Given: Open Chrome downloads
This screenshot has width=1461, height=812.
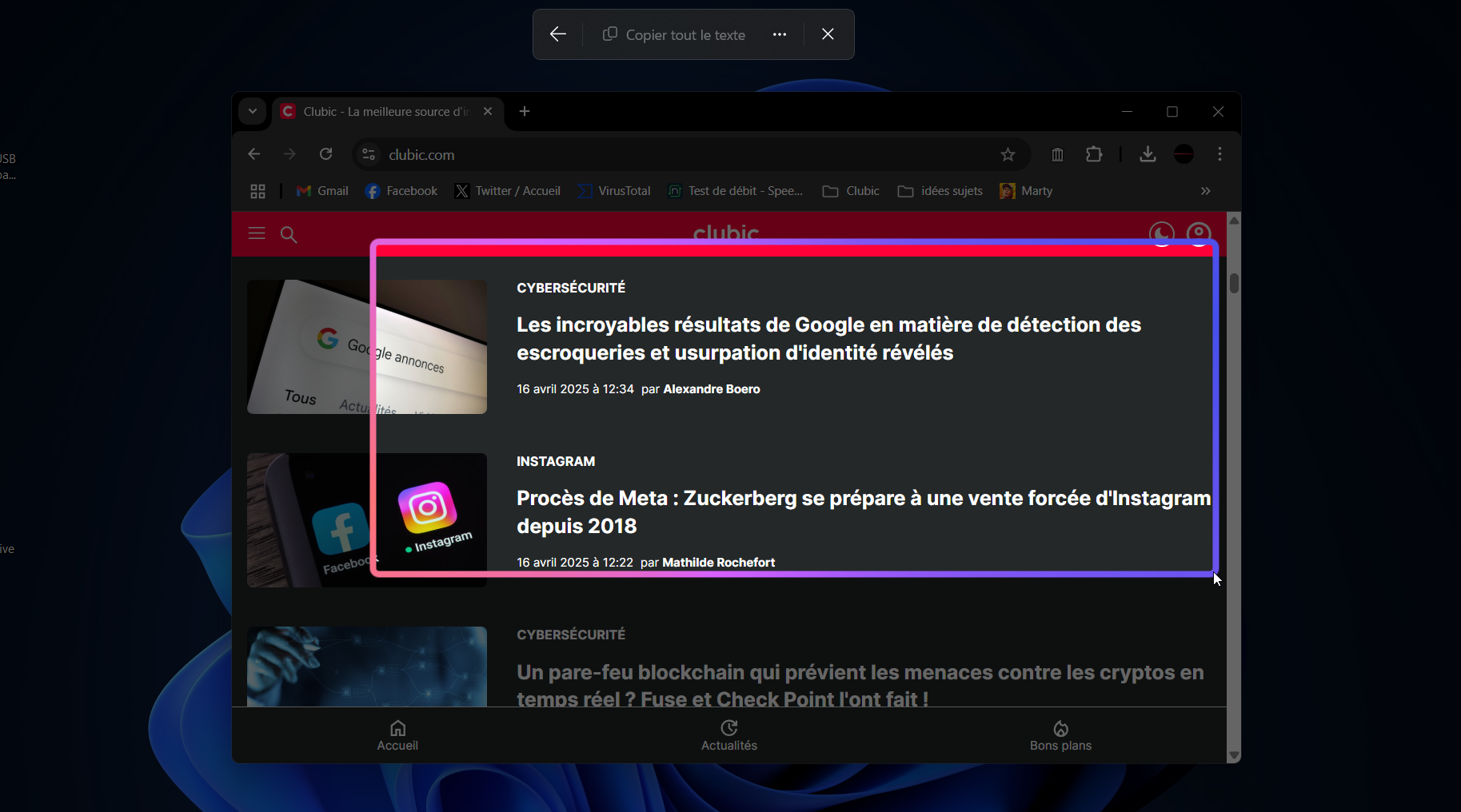Looking at the screenshot, I should 1148,154.
